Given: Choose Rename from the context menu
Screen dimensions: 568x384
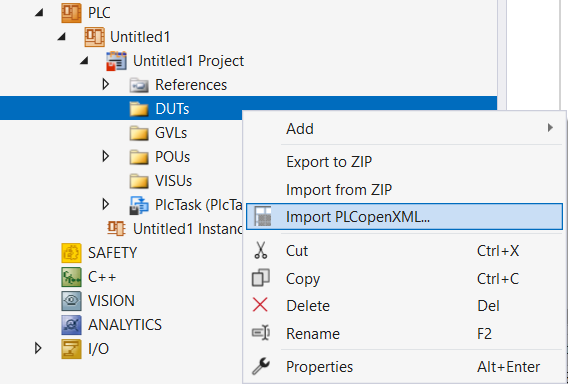Looking at the screenshot, I should click(404, 333).
